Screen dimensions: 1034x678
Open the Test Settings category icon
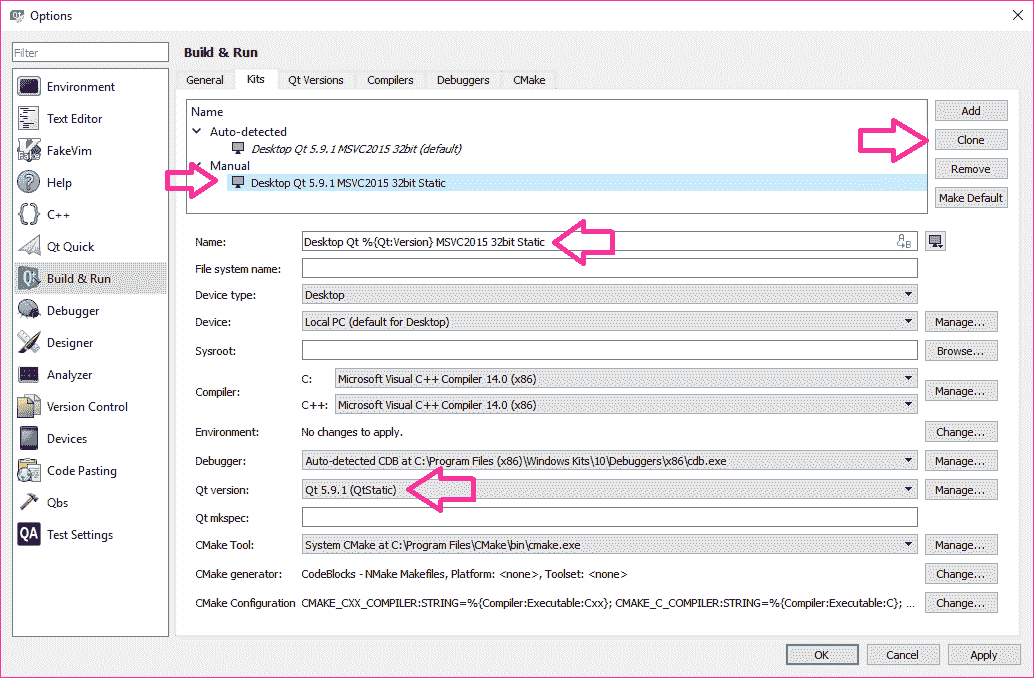coord(29,535)
